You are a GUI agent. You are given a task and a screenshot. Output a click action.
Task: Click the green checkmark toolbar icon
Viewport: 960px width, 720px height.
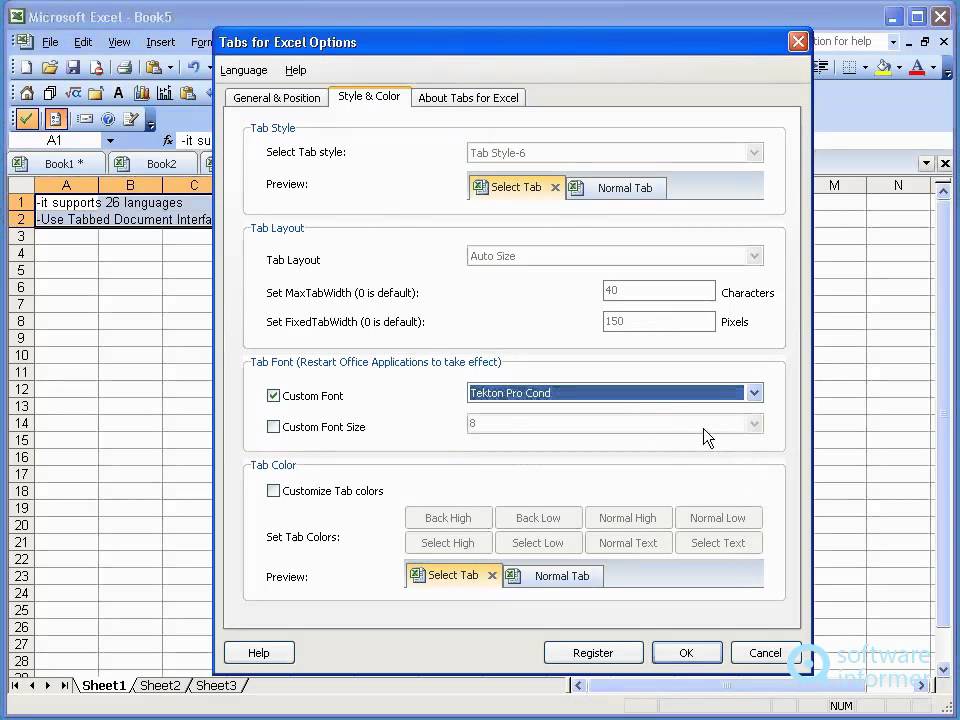coord(26,119)
